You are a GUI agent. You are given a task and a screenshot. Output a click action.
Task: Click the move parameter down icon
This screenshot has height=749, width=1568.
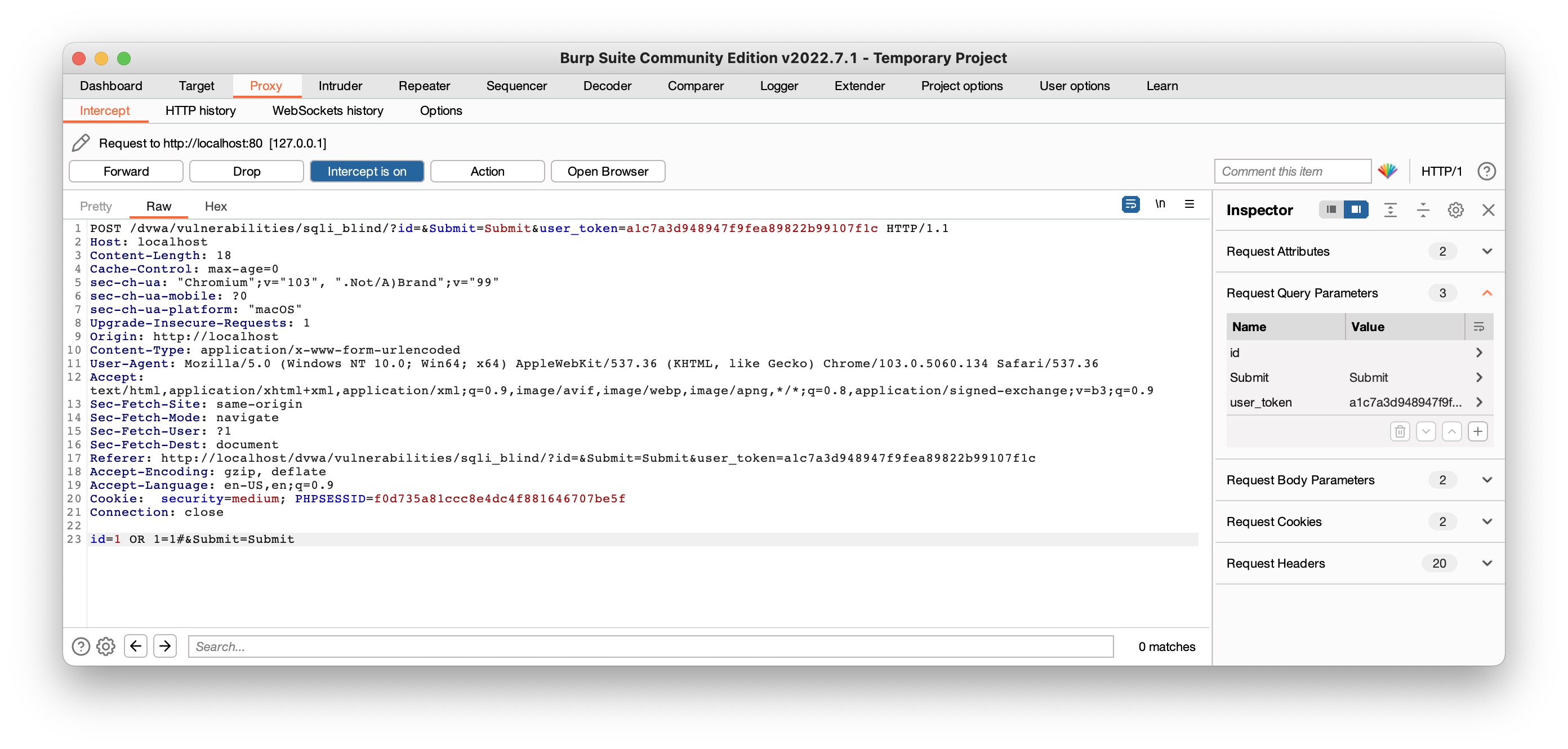pos(1426,431)
